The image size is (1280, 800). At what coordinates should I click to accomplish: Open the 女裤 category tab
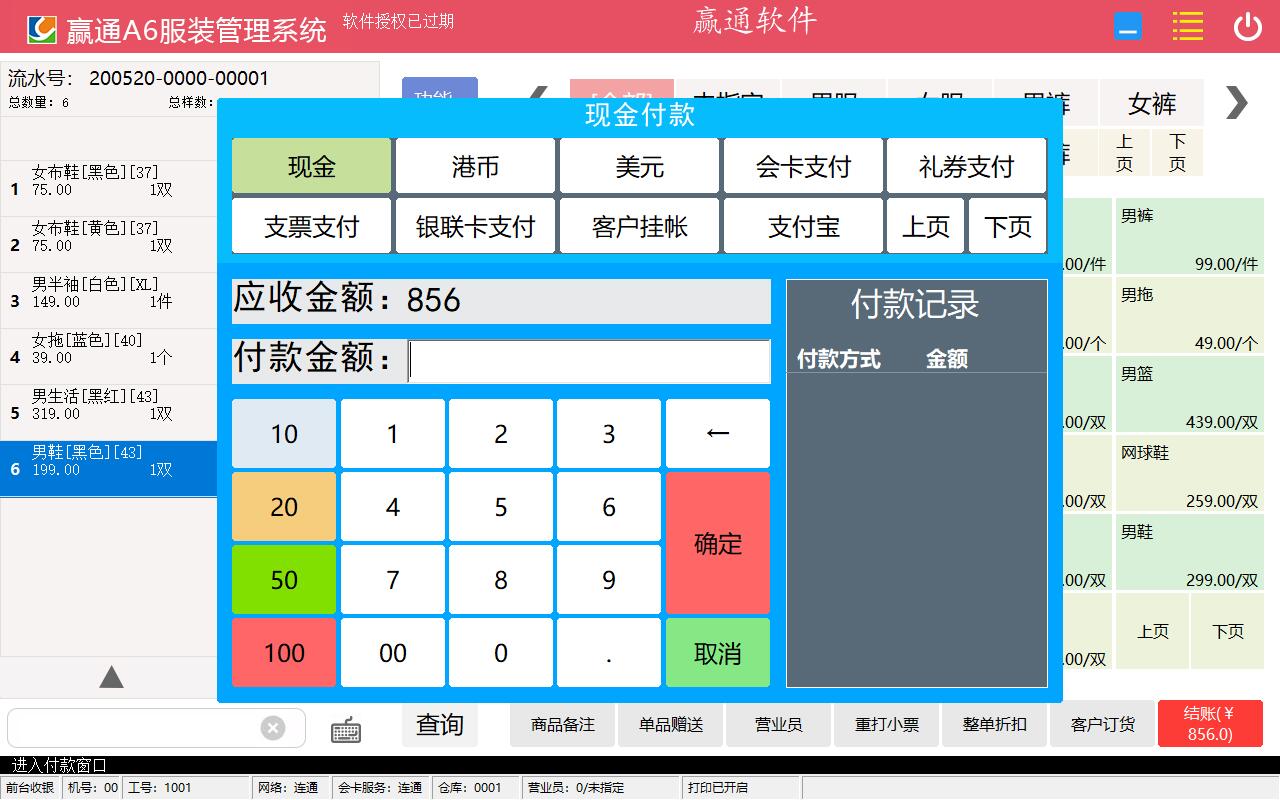point(1151,104)
